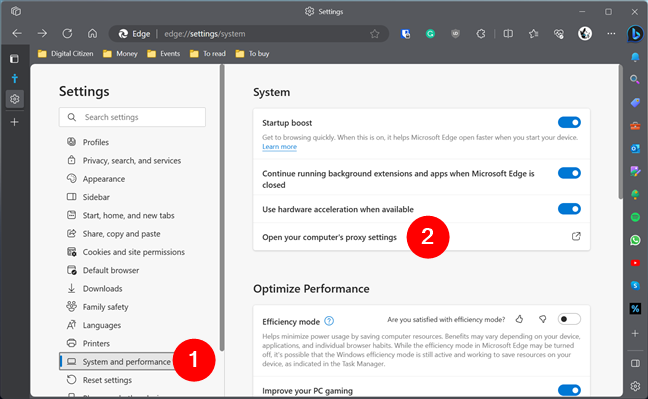Give thumbs up for efficiency mode

pos(519,319)
